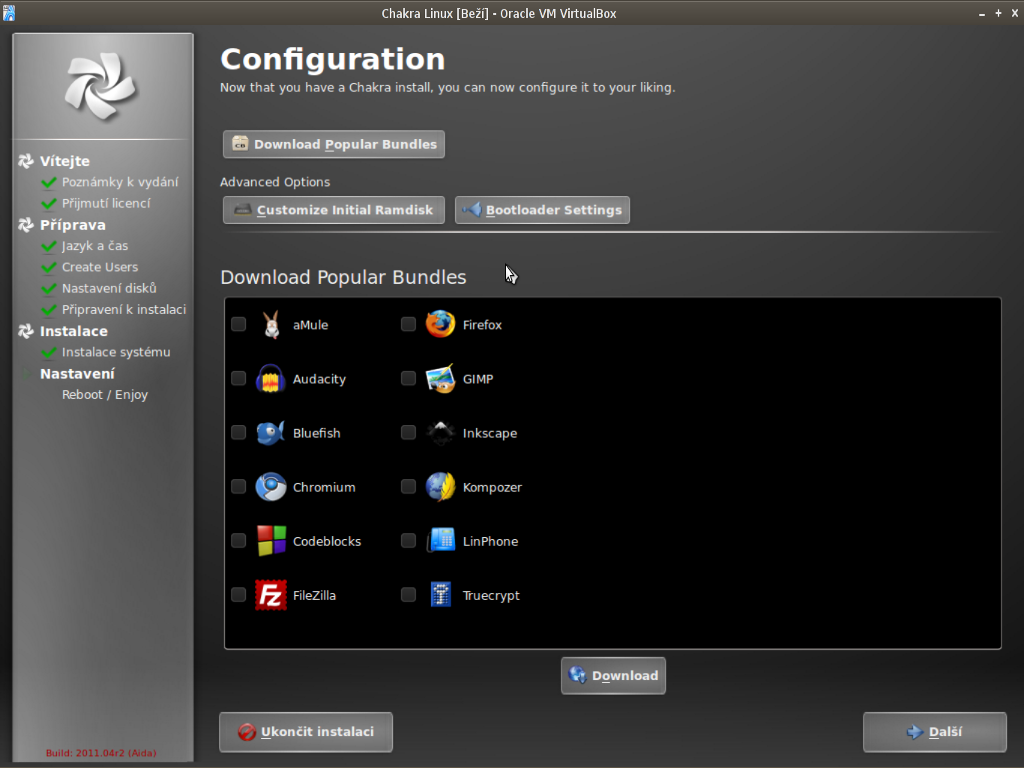Click the Build 2011.04r2 (Aida) text

(101, 753)
